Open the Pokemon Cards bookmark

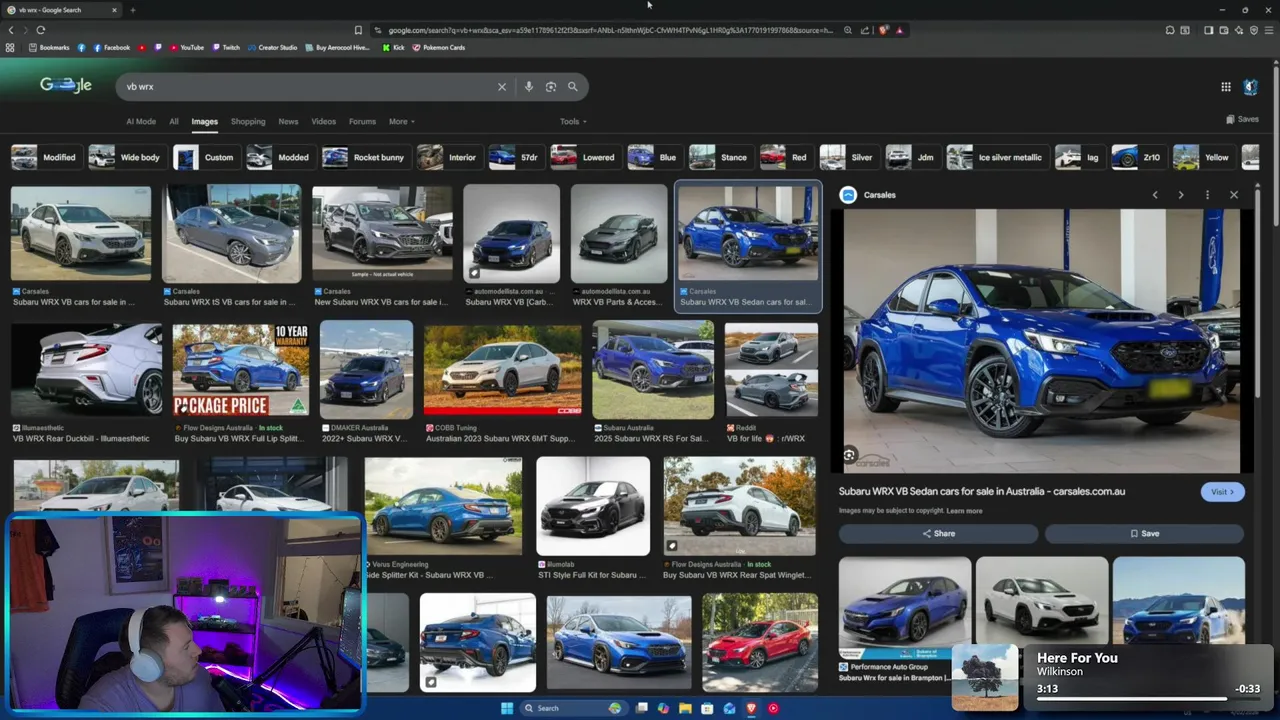coord(438,47)
